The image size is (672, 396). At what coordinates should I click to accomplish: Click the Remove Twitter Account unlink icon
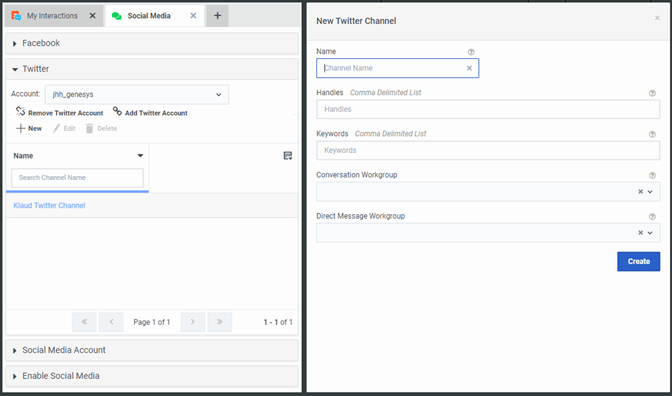click(21, 111)
